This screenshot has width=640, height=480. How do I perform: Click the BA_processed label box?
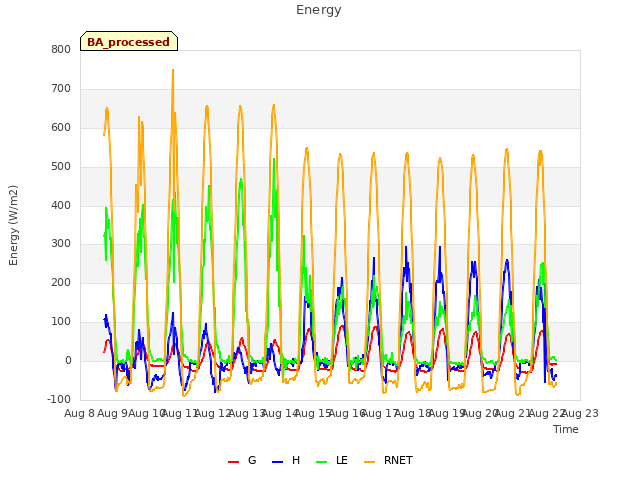(x=129, y=41)
